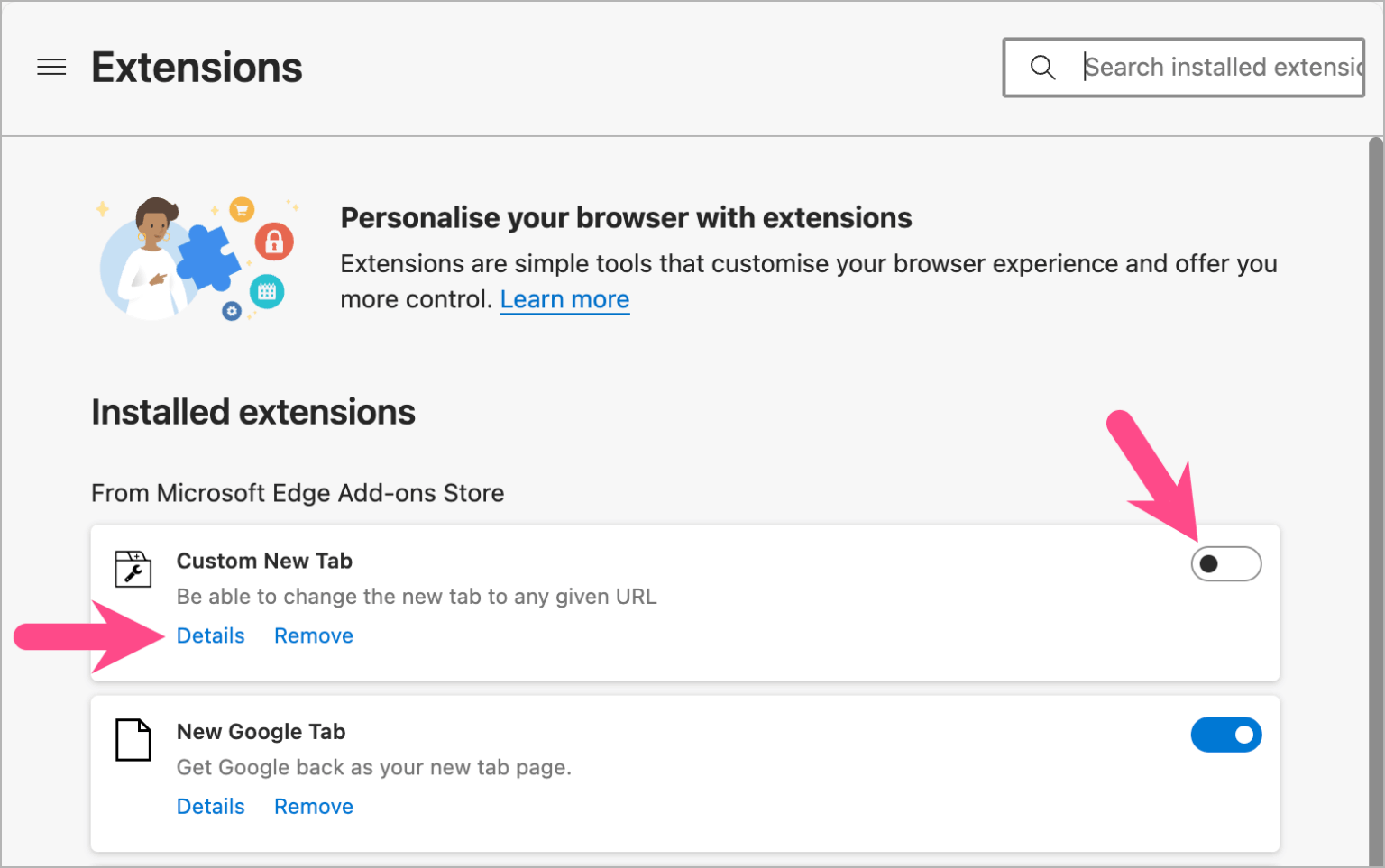This screenshot has width=1385, height=868.
Task: Click the extensions puzzle illustration
Action: [197, 258]
